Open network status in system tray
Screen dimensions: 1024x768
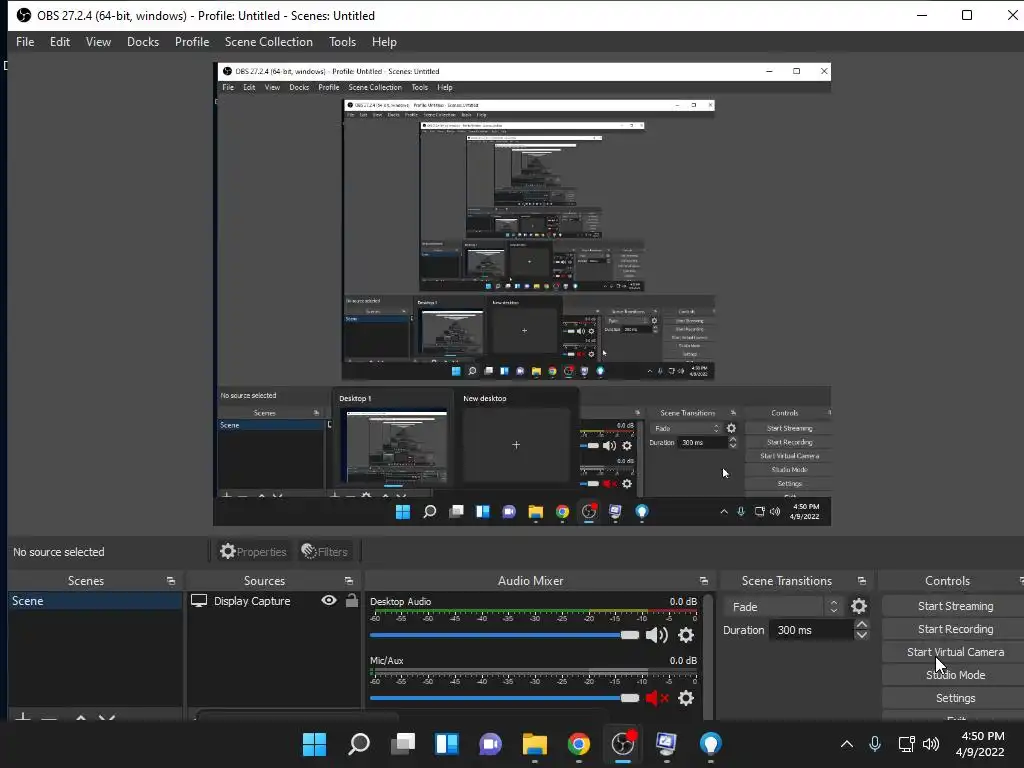click(x=906, y=743)
